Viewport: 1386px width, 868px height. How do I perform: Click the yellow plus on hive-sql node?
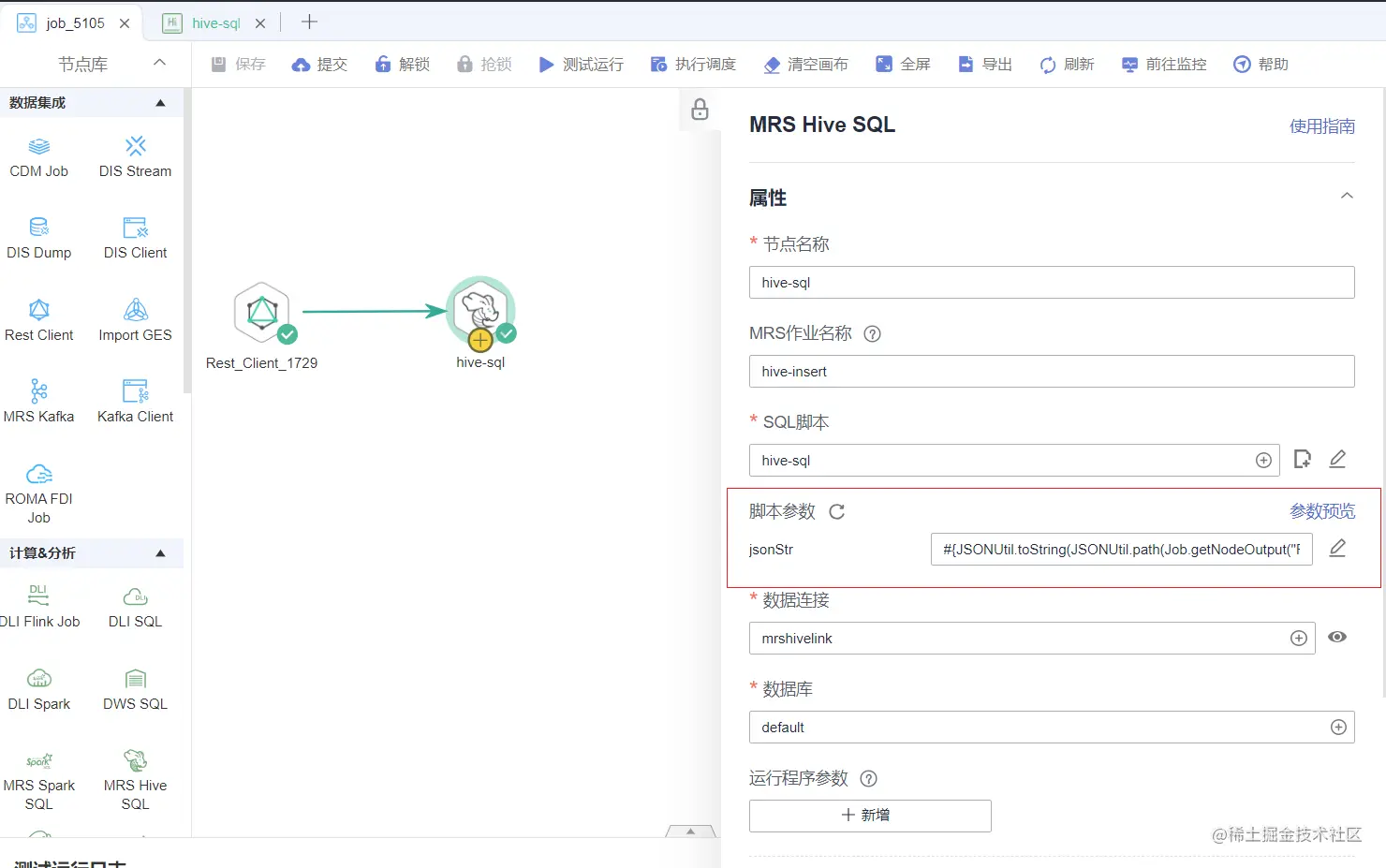coord(480,340)
